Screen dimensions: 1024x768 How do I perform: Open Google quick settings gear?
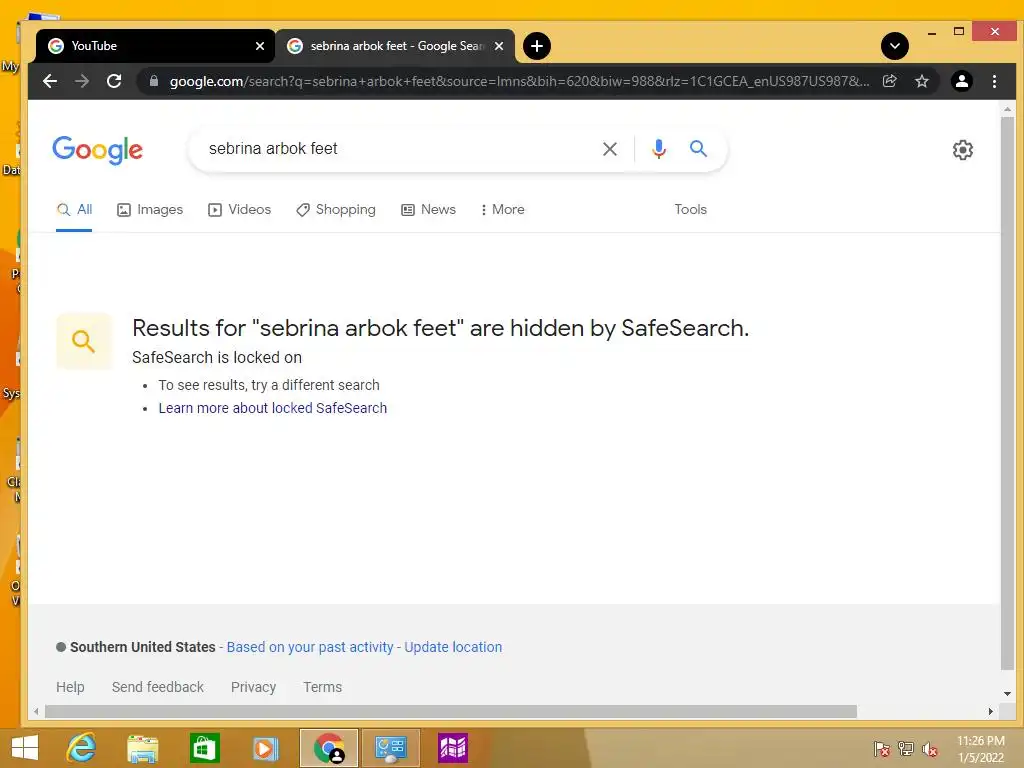(x=962, y=150)
